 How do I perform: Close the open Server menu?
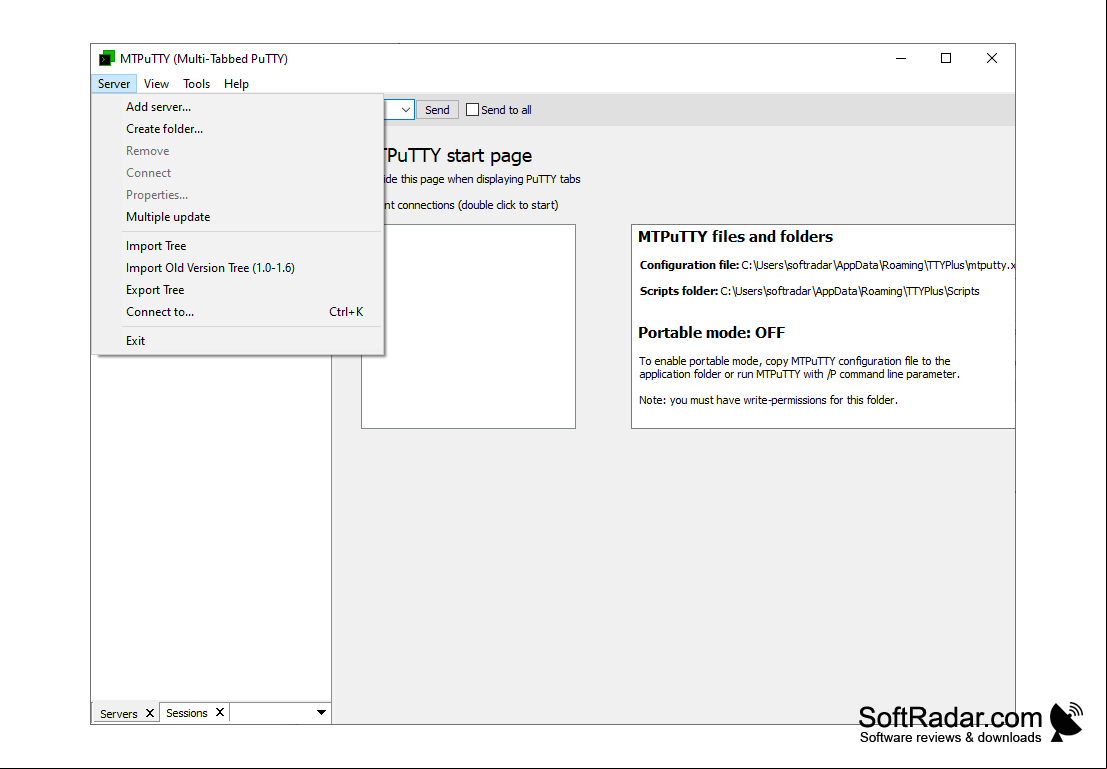tap(114, 83)
